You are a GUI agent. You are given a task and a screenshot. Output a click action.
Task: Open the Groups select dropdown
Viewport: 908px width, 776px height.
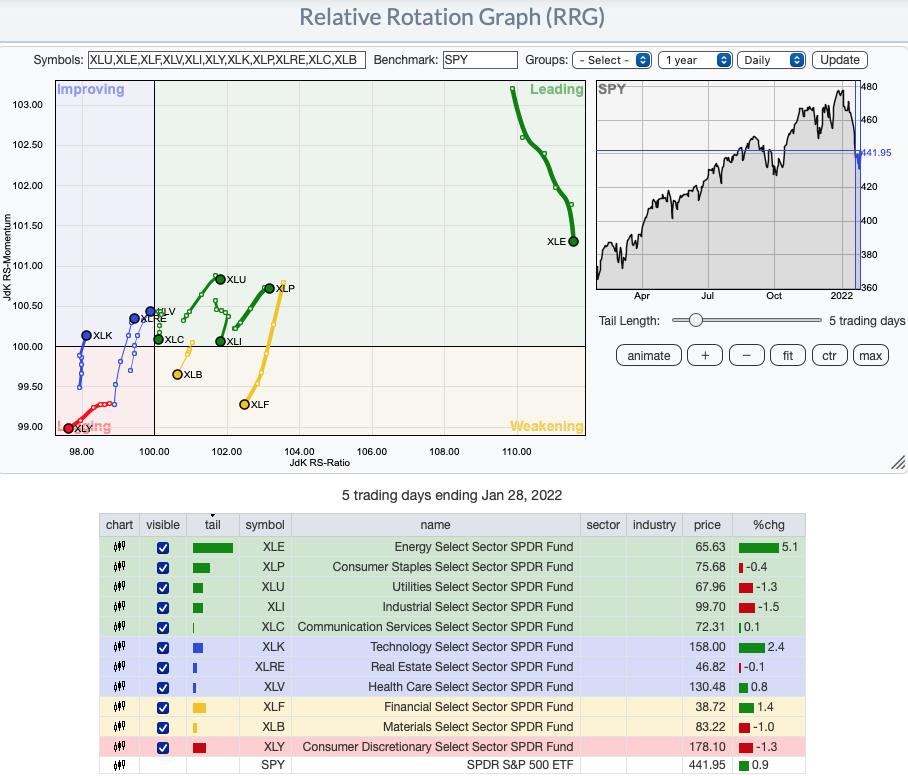click(612, 60)
